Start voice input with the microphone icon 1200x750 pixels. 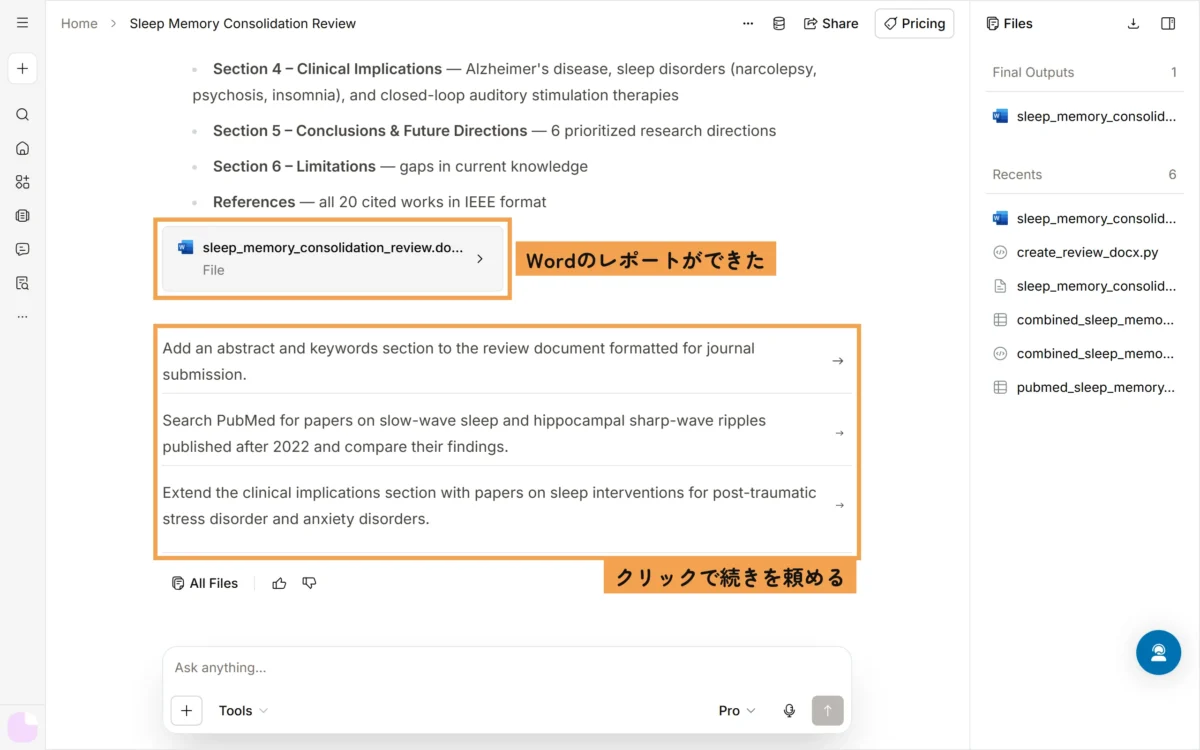(789, 711)
